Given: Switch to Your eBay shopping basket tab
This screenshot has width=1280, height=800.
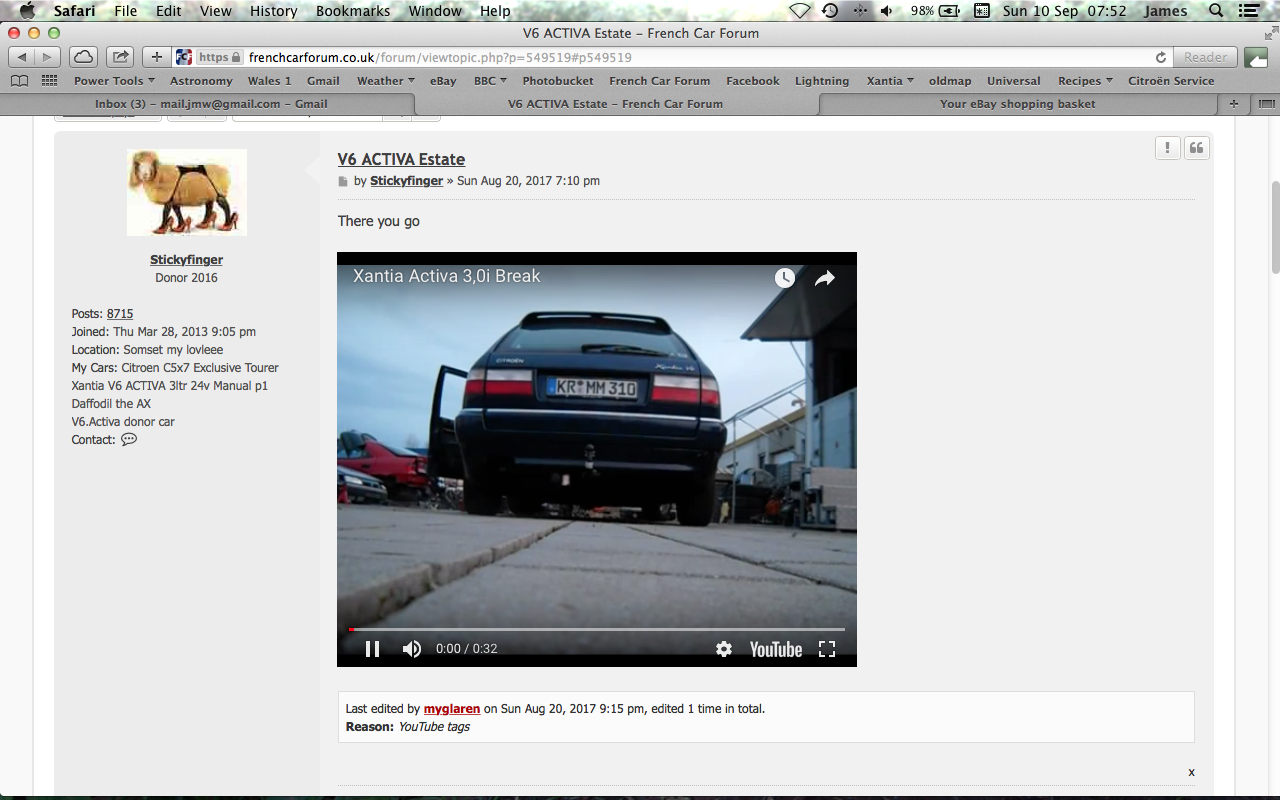Looking at the screenshot, I should [1017, 104].
